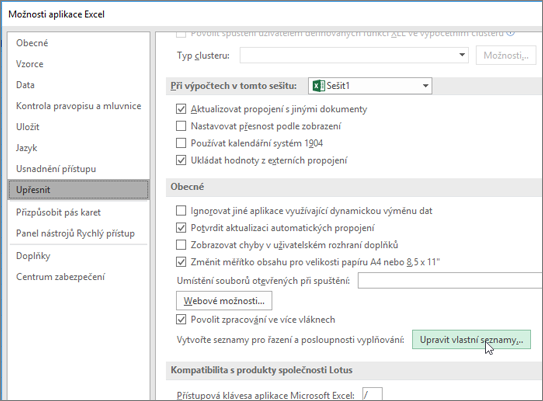
Task: Uncheck Ukládat hodnoty z externích propojení
Action: click(x=181, y=160)
